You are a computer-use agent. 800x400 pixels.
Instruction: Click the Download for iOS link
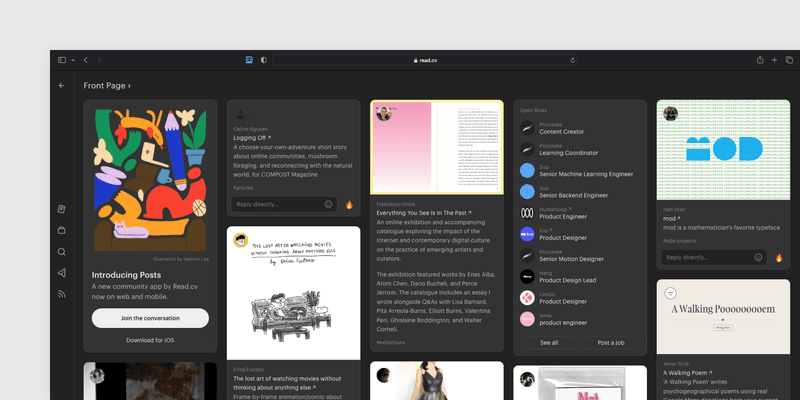point(150,340)
